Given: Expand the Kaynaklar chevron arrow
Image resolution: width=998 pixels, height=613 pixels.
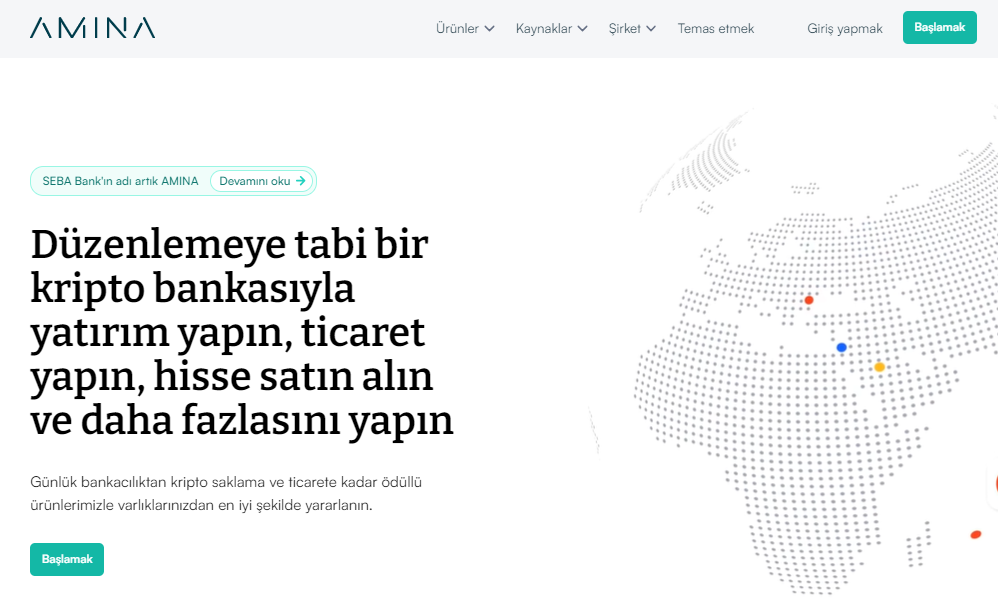Looking at the screenshot, I should (582, 29).
